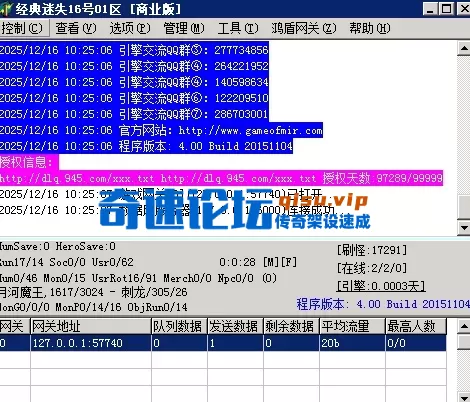Click log line with QQ群 140598634
Screen dimensions: 470x402
[x=134, y=82]
